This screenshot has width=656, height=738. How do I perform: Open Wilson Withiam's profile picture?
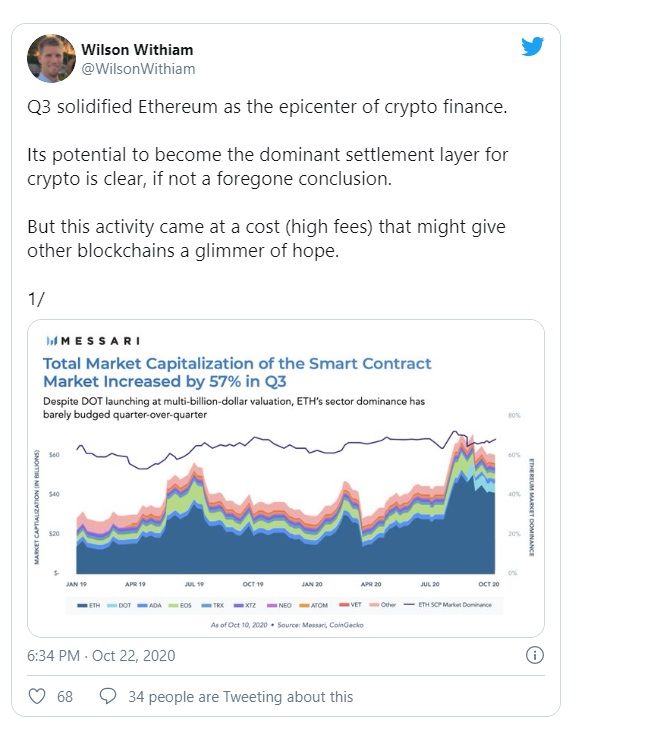tap(51, 58)
